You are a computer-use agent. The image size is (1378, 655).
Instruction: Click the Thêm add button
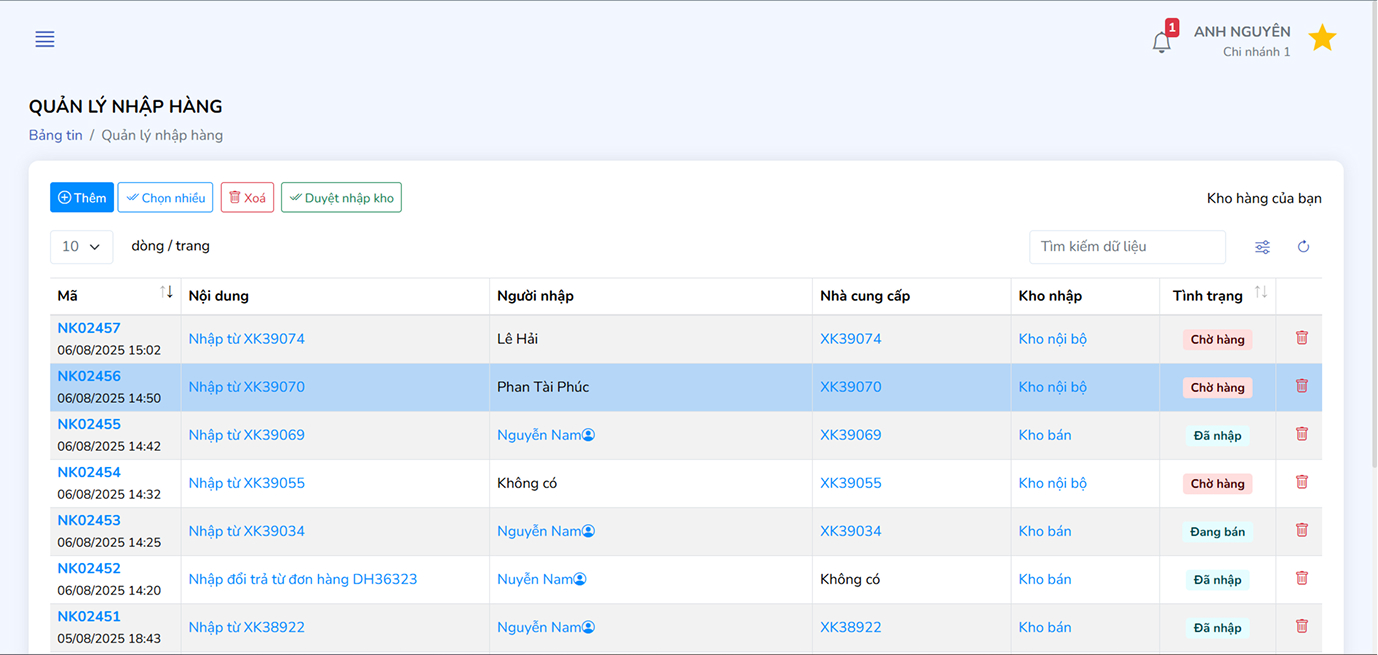(x=82, y=198)
